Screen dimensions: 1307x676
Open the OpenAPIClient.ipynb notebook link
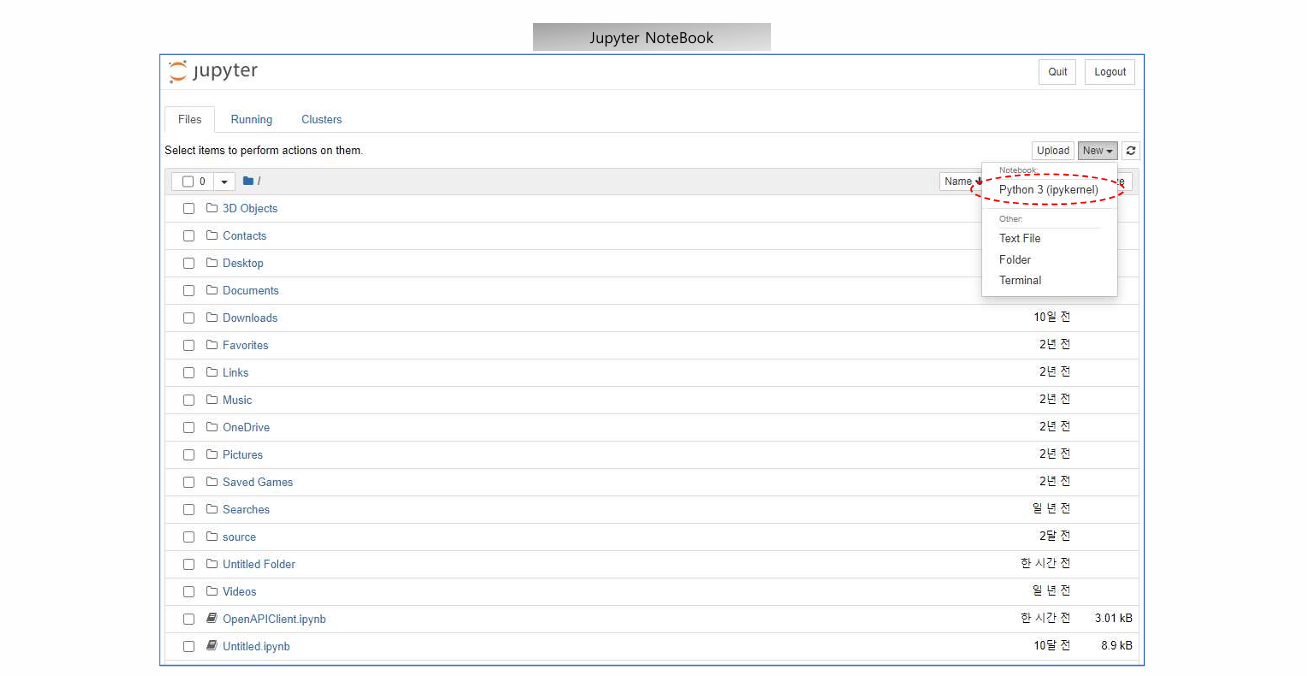click(x=274, y=619)
